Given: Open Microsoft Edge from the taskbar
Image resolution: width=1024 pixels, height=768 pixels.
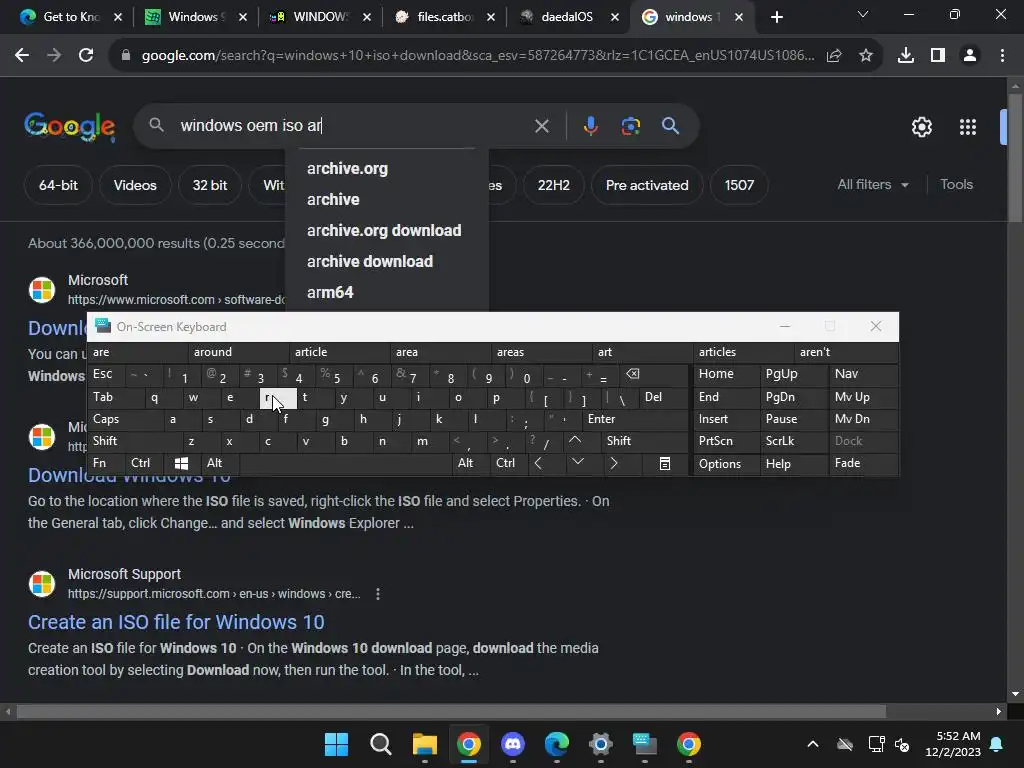Looking at the screenshot, I should [556, 744].
